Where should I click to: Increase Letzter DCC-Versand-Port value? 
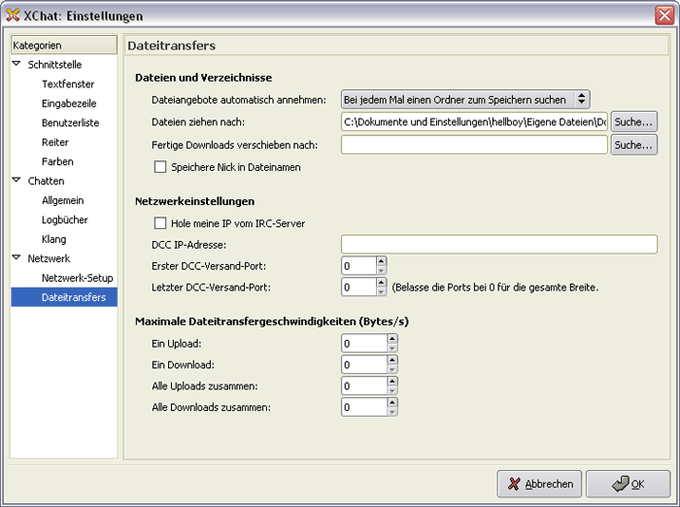[x=381, y=282]
